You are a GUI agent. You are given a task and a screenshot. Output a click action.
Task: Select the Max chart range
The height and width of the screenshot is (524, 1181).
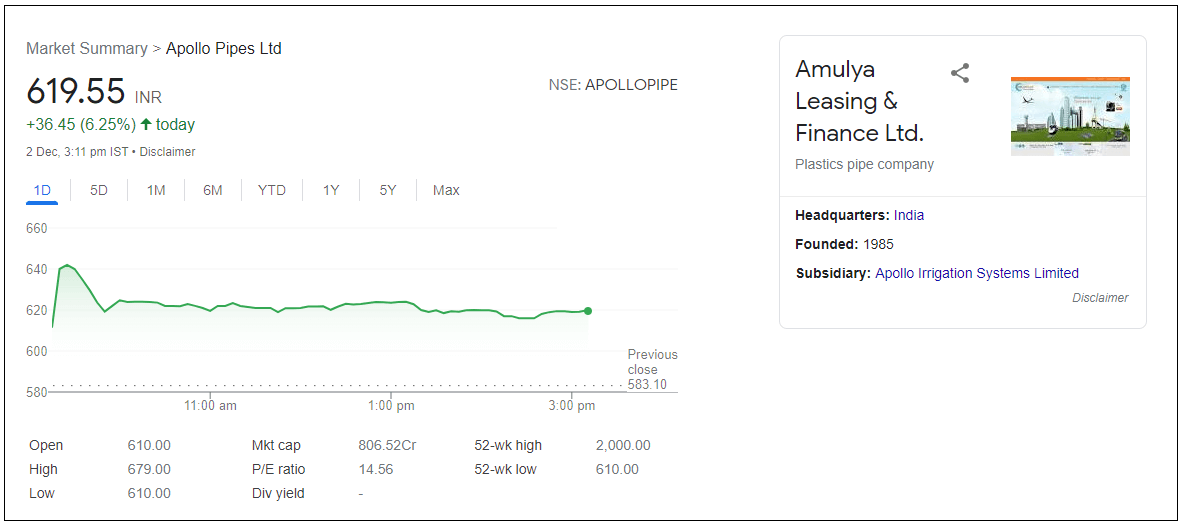coord(446,190)
